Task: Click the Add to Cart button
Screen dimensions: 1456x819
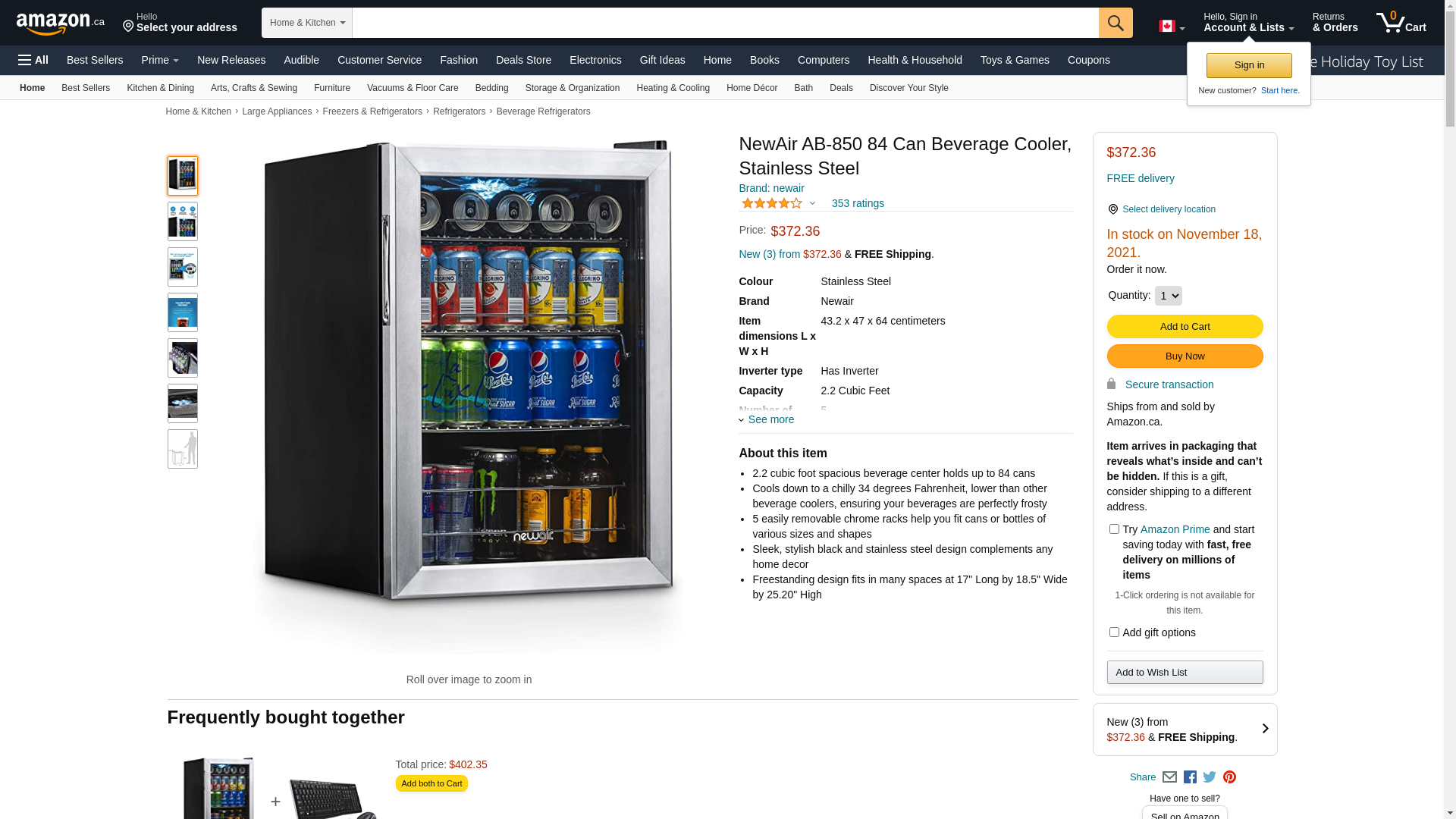Action: click(x=1185, y=326)
